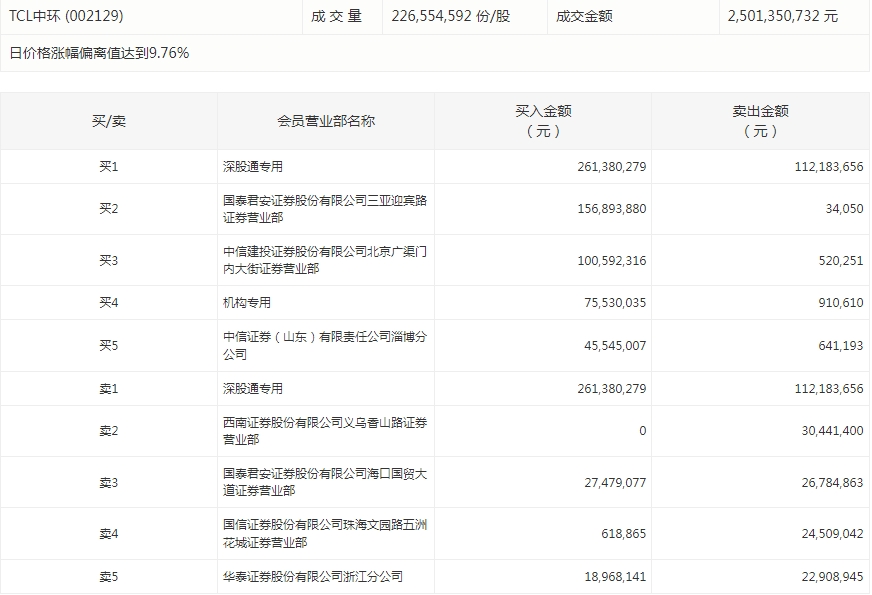Select the 卖1 row label
Viewport: 872px width, 595px height.
click(x=109, y=388)
